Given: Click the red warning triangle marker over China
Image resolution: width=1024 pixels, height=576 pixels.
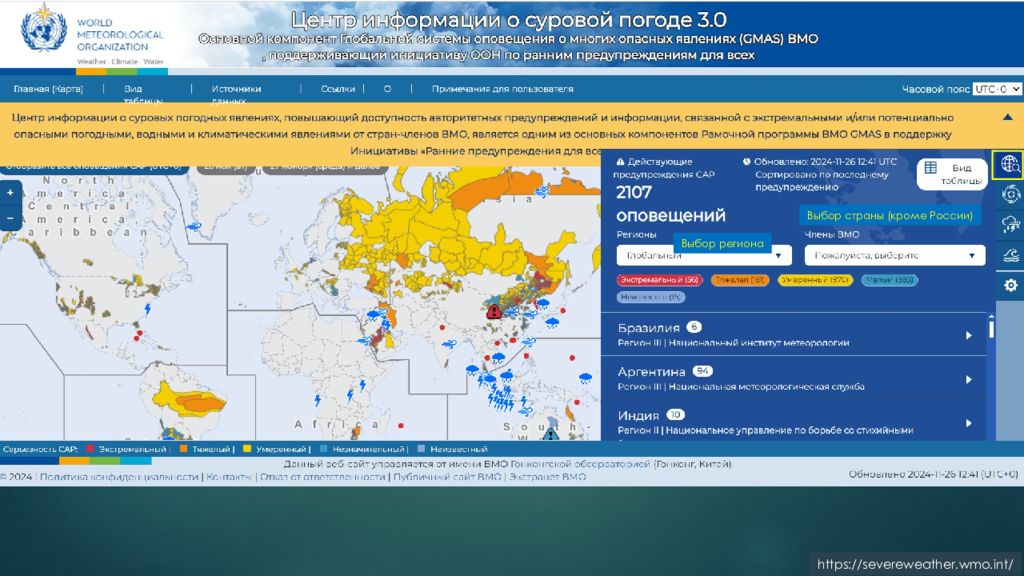Looking at the screenshot, I should 494,312.
